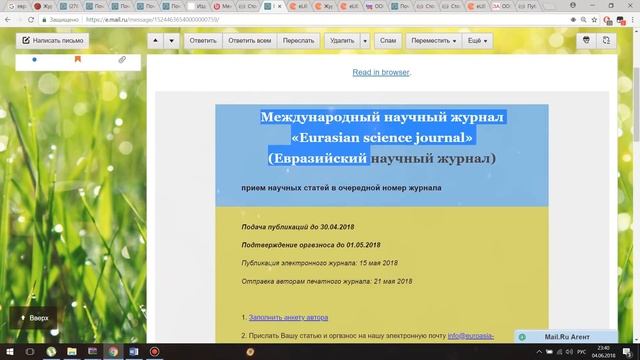
Task: Click line Отправка авторам печатного журнала
Action: (327, 281)
